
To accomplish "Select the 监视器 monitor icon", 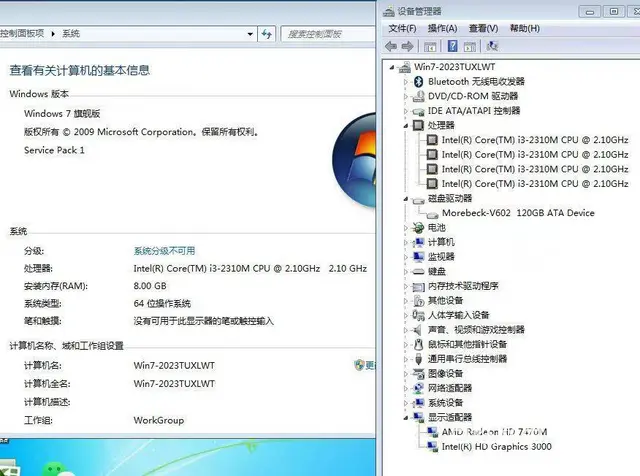I will 418,257.
